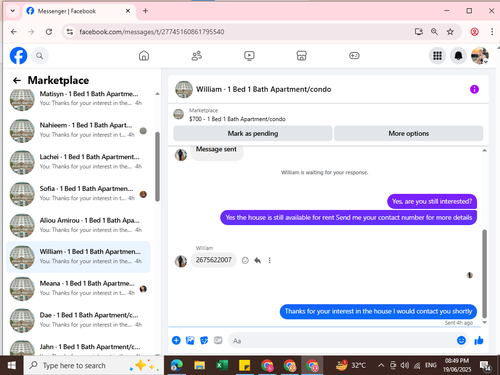Open the Watch video icon
The width and height of the screenshot is (500, 375).
(x=249, y=56)
